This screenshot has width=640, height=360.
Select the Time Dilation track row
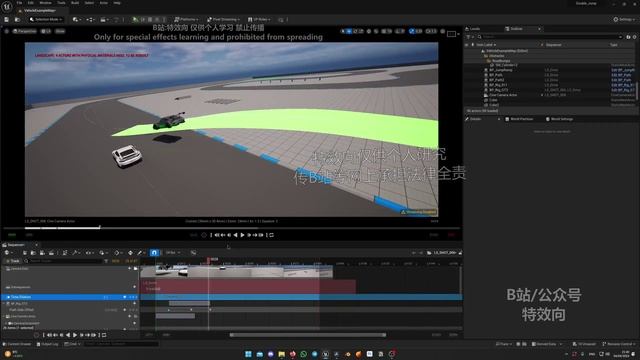(x=69, y=297)
